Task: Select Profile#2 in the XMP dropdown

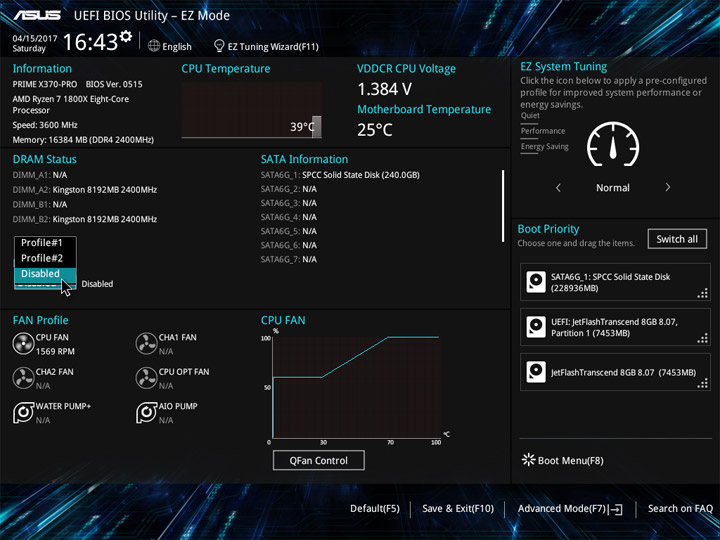Action: tap(45, 258)
